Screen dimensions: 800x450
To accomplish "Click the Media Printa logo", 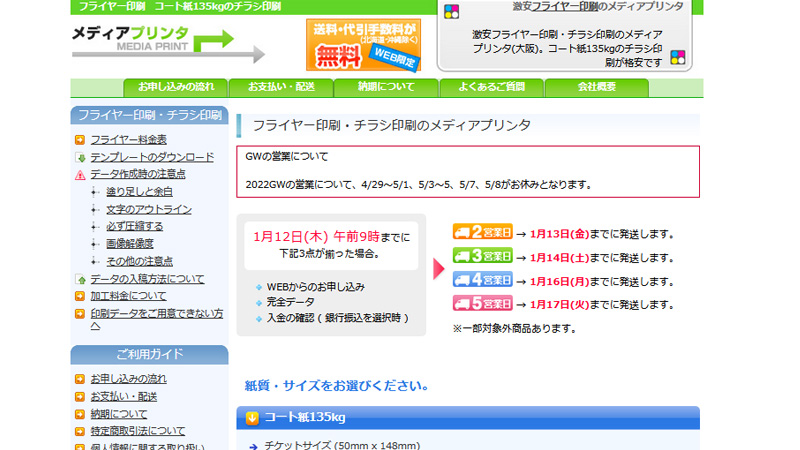I will pyautogui.click(x=153, y=42).
